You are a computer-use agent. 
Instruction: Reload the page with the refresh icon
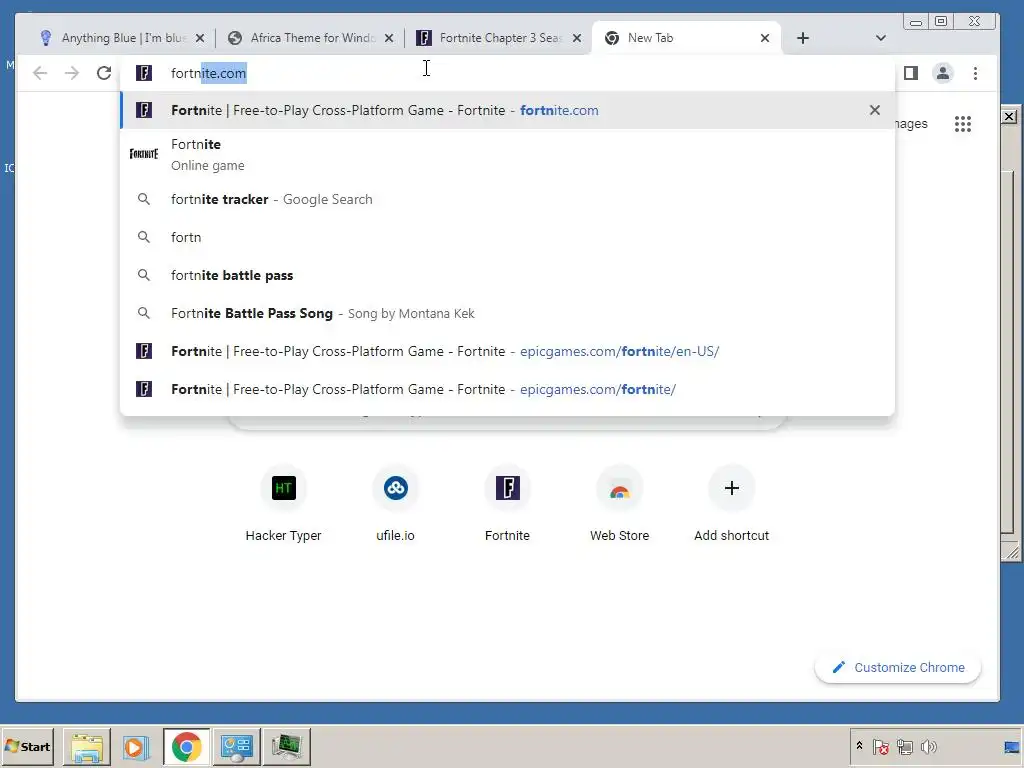(104, 73)
